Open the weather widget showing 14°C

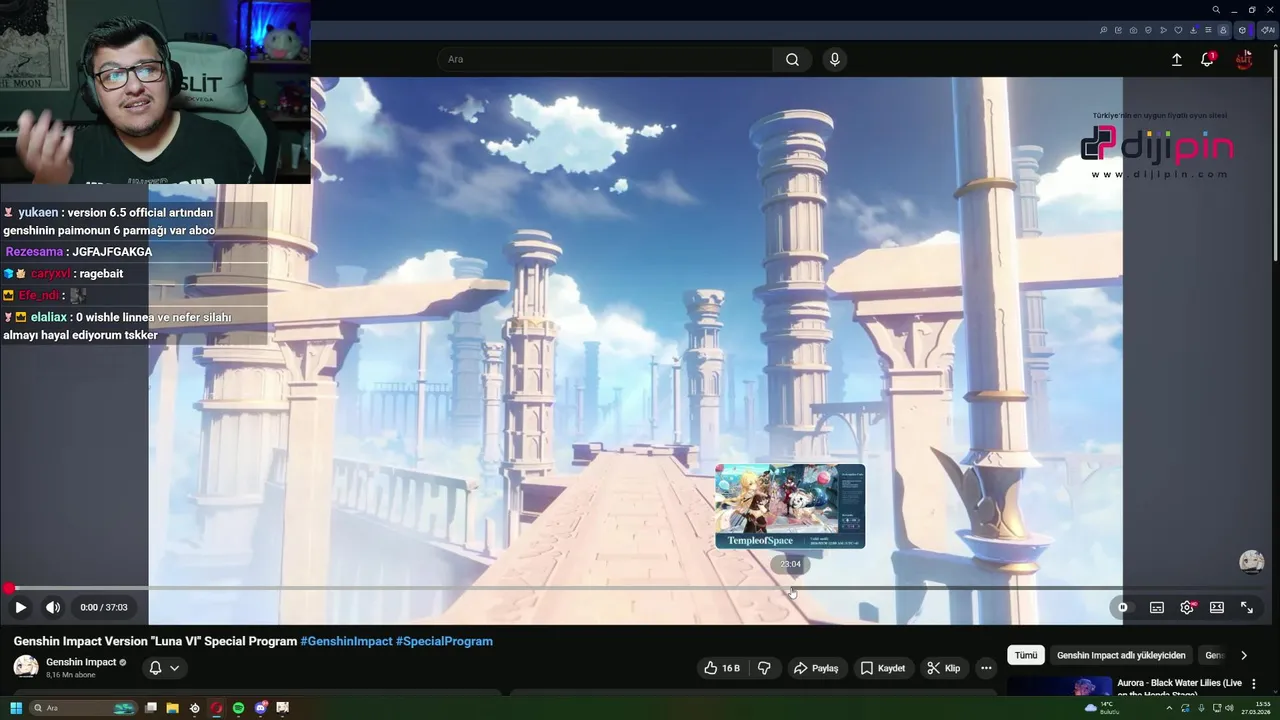click(1103, 708)
